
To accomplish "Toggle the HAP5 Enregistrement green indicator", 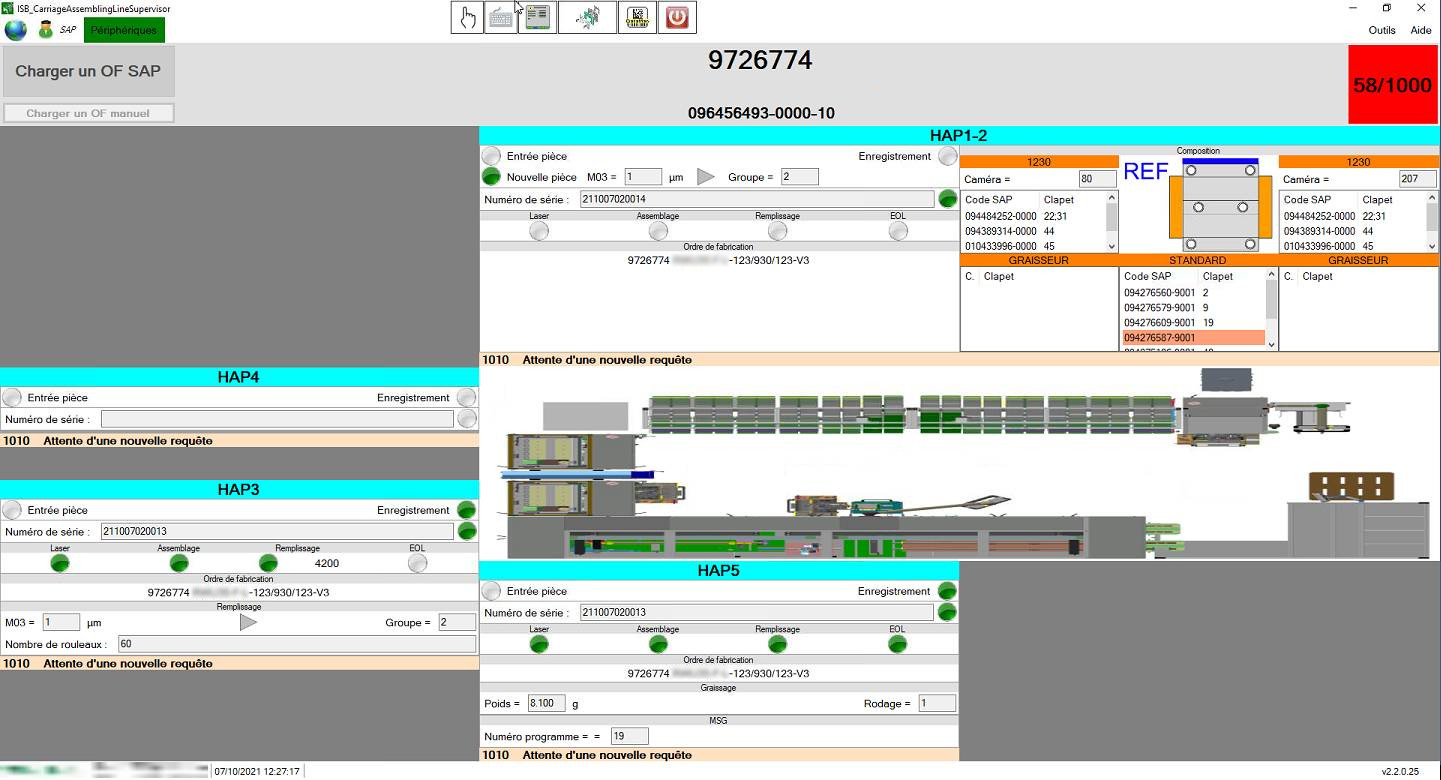I will click(947, 591).
